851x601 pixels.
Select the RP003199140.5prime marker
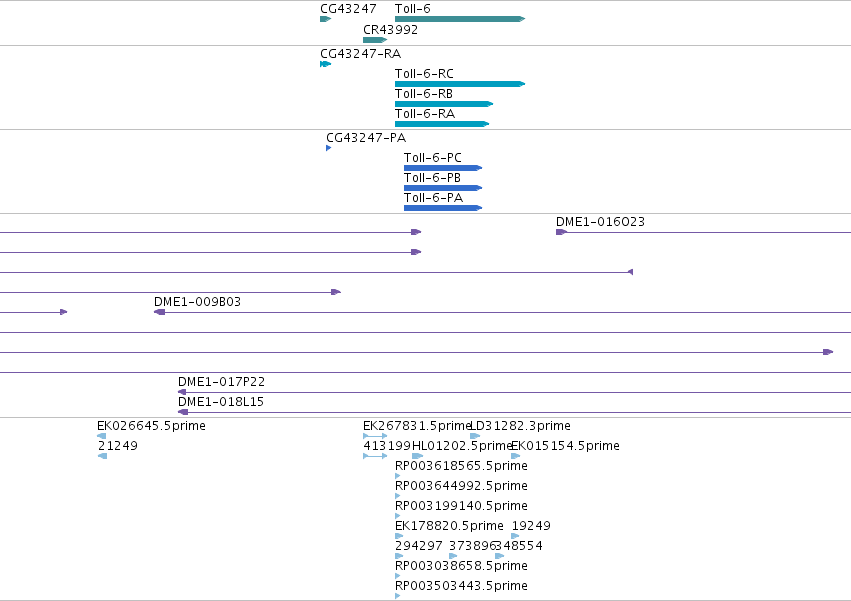pos(398,516)
